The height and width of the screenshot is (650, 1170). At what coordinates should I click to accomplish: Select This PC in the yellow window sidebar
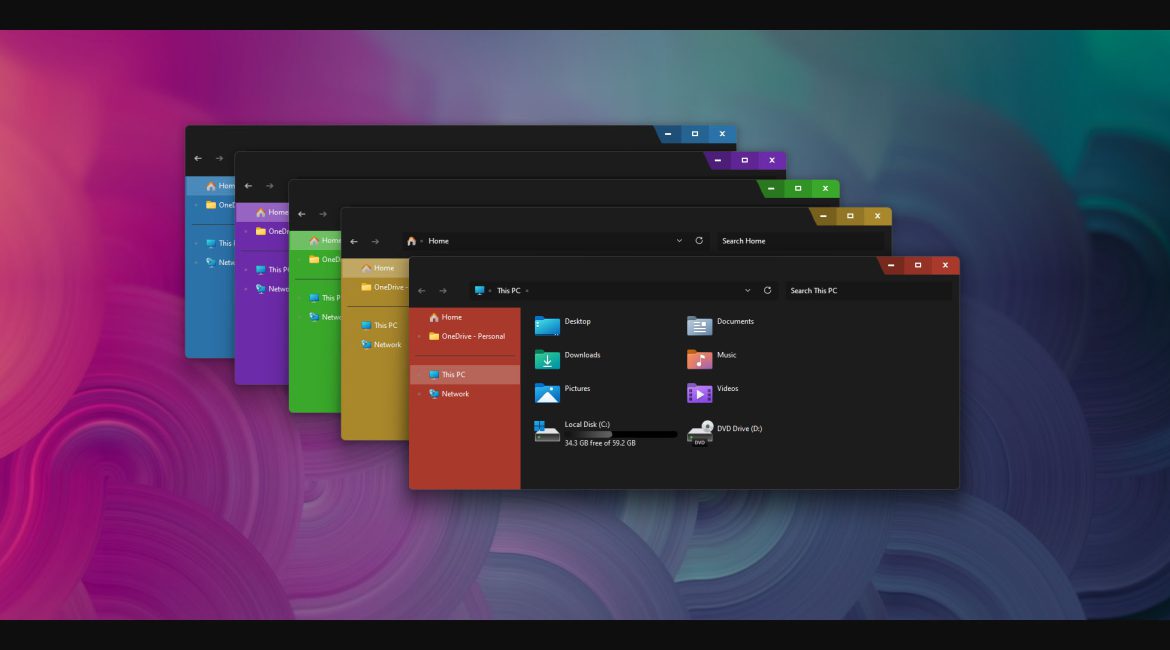coord(375,325)
